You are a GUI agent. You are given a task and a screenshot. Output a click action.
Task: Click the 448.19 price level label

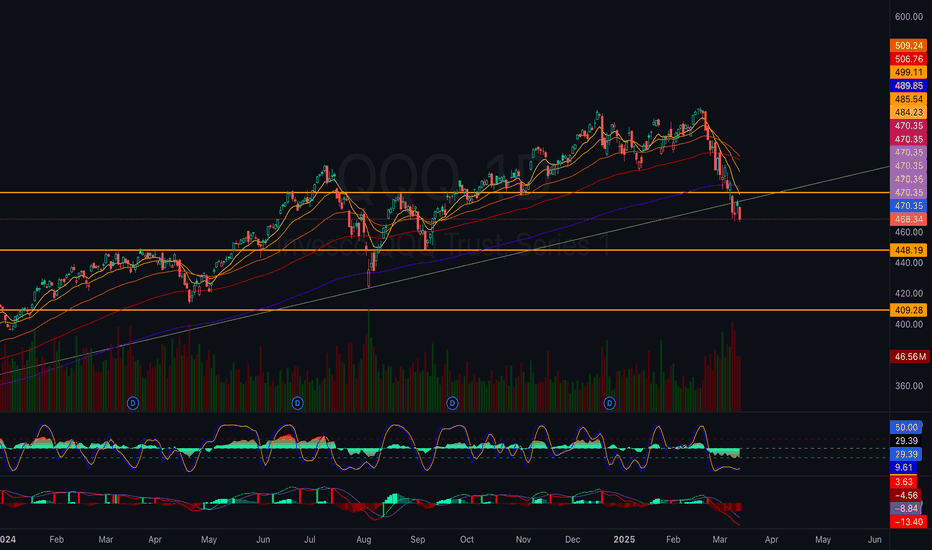[908, 250]
